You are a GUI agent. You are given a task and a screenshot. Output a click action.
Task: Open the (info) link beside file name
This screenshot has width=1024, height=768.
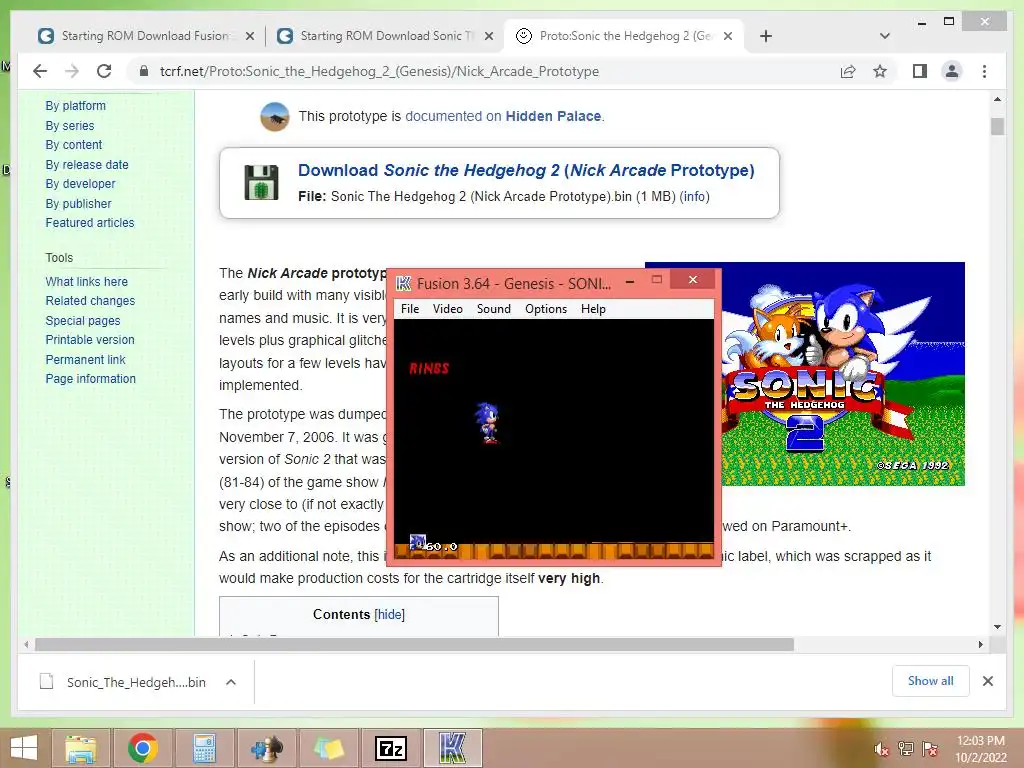pyautogui.click(x=694, y=197)
